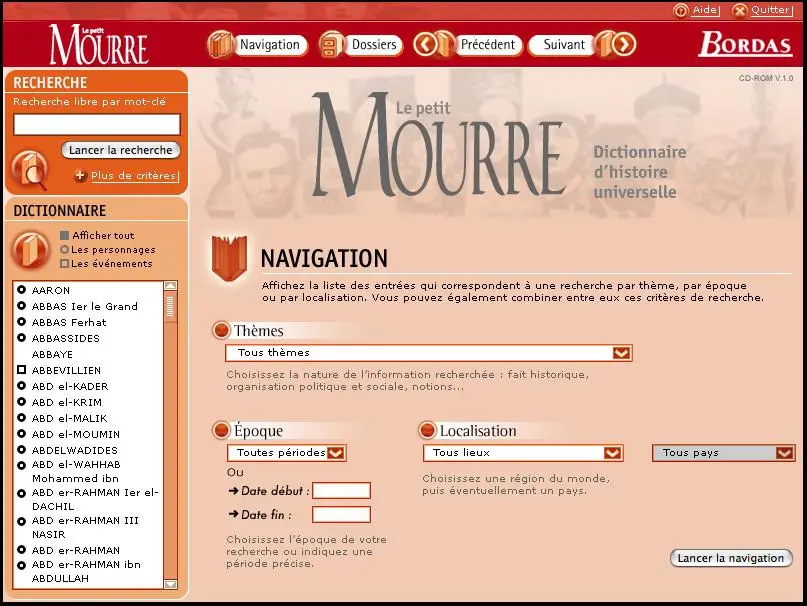Viewport: 807px width, 606px height.
Task: Click the Lancer la recherche button
Action: (x=121, y=150)
